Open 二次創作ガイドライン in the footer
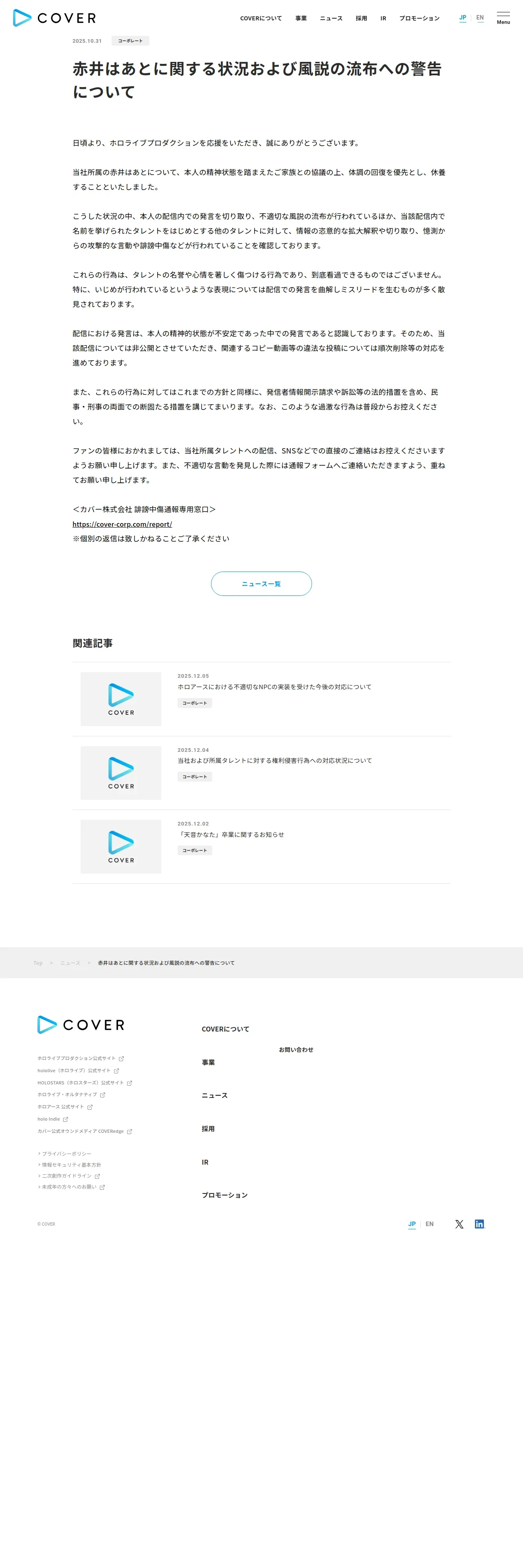The height and width of the screenshot is (1568, 523). 66,1176
